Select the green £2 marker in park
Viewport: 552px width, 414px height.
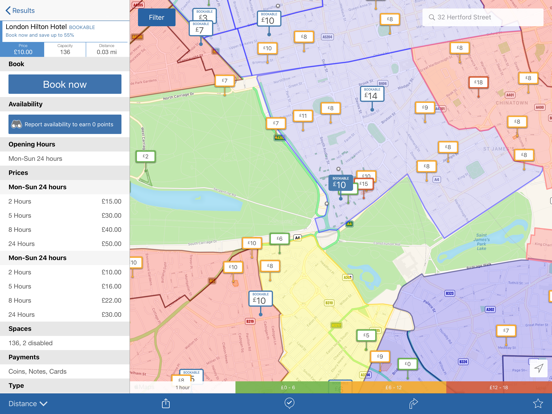[146, 156]
